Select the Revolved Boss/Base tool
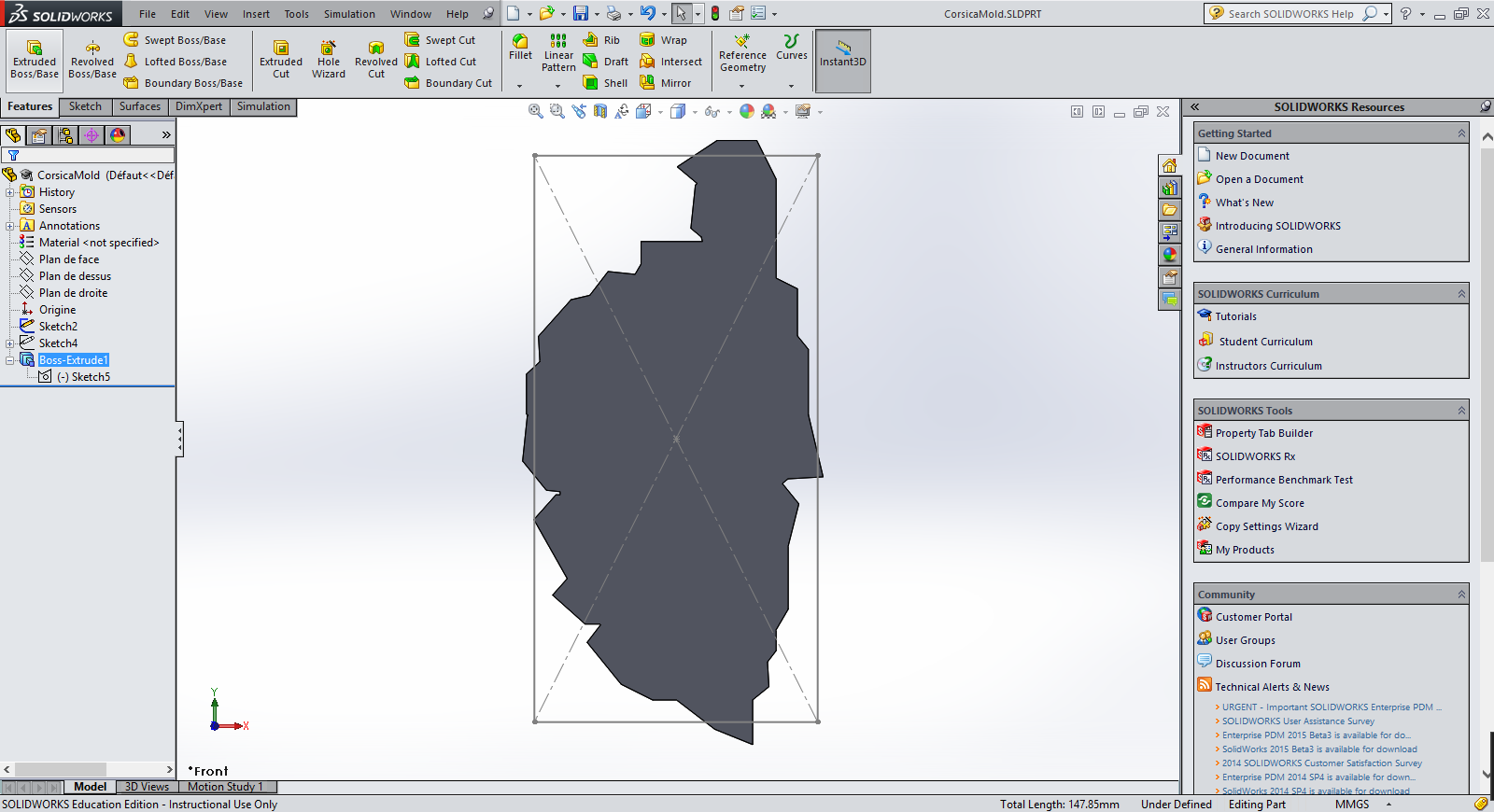 [x=92, y=60]
